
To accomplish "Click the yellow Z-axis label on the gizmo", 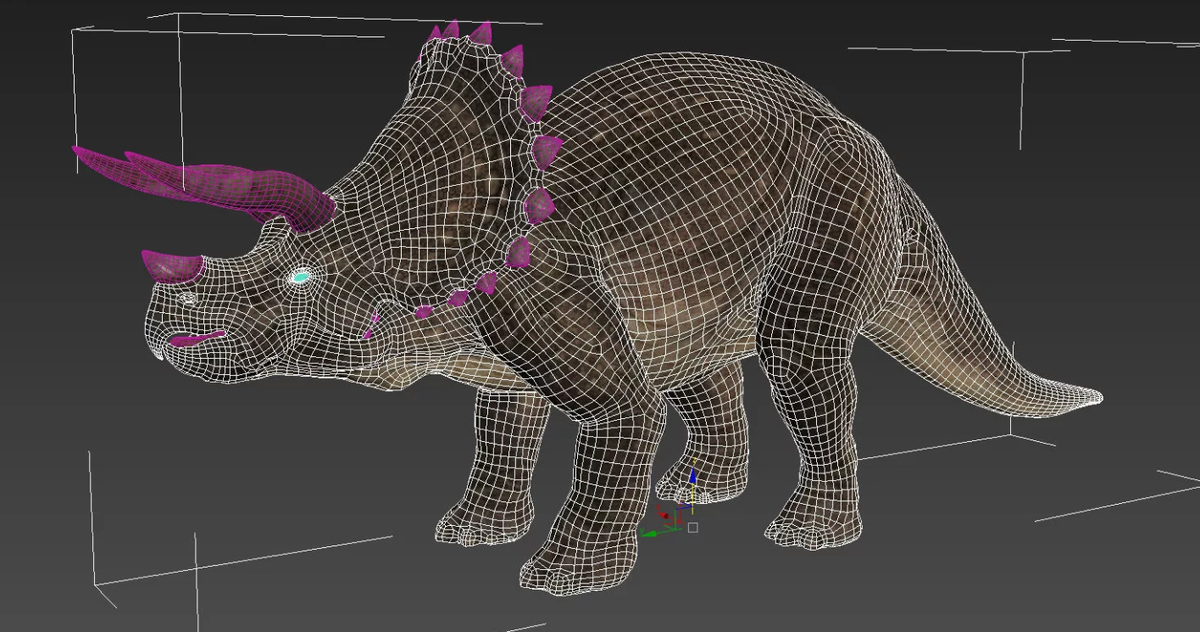I will (x=694, y=460).
